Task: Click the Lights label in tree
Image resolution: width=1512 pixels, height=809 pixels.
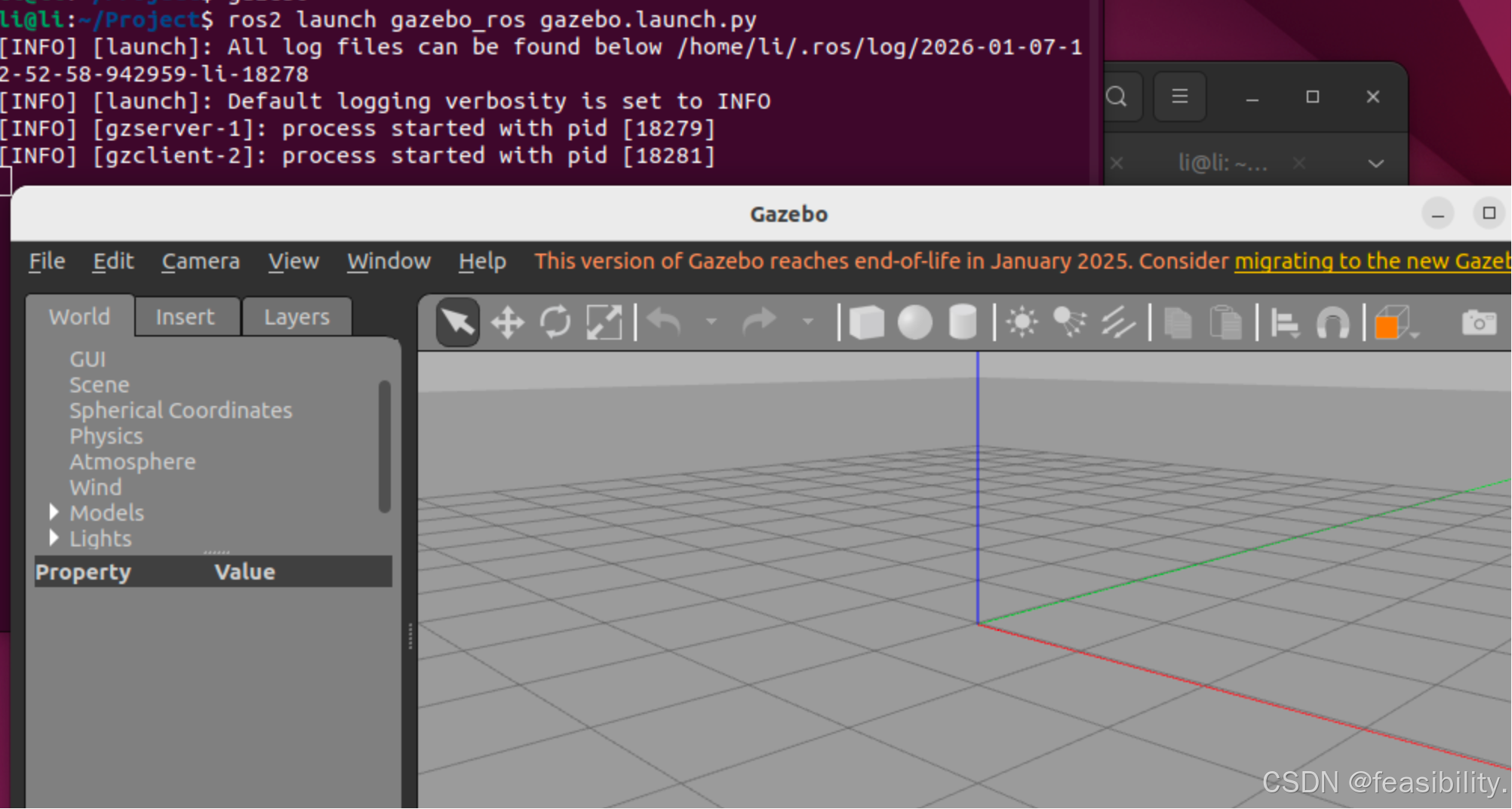Action: [100, 539]
